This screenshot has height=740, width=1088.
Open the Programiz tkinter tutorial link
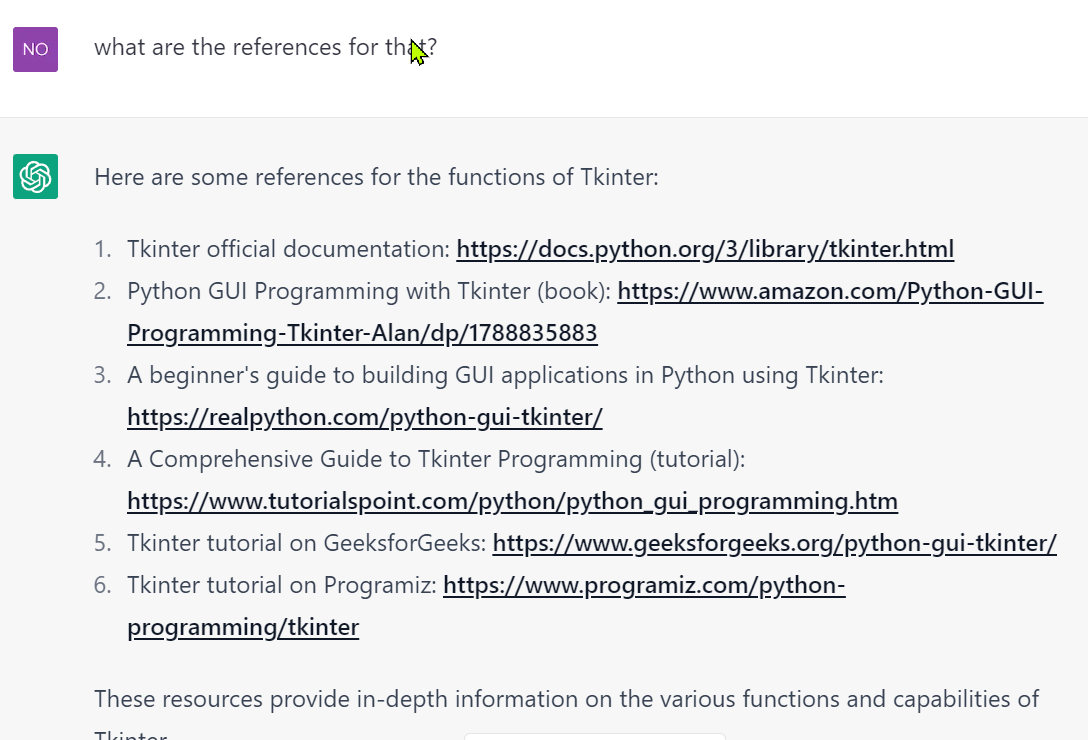pos(644,585)
